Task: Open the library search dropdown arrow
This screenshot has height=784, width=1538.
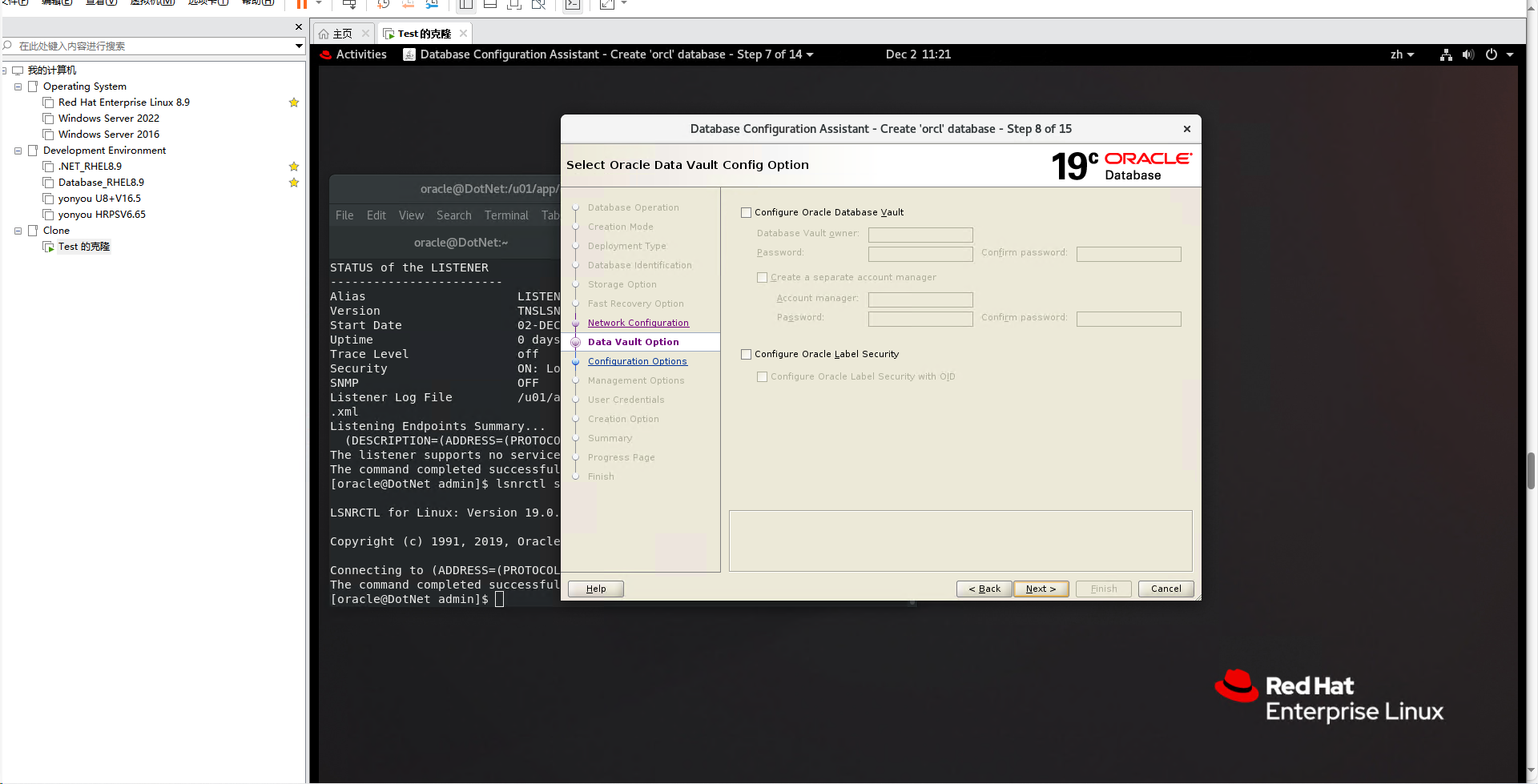Action: (x=299, y=46)
